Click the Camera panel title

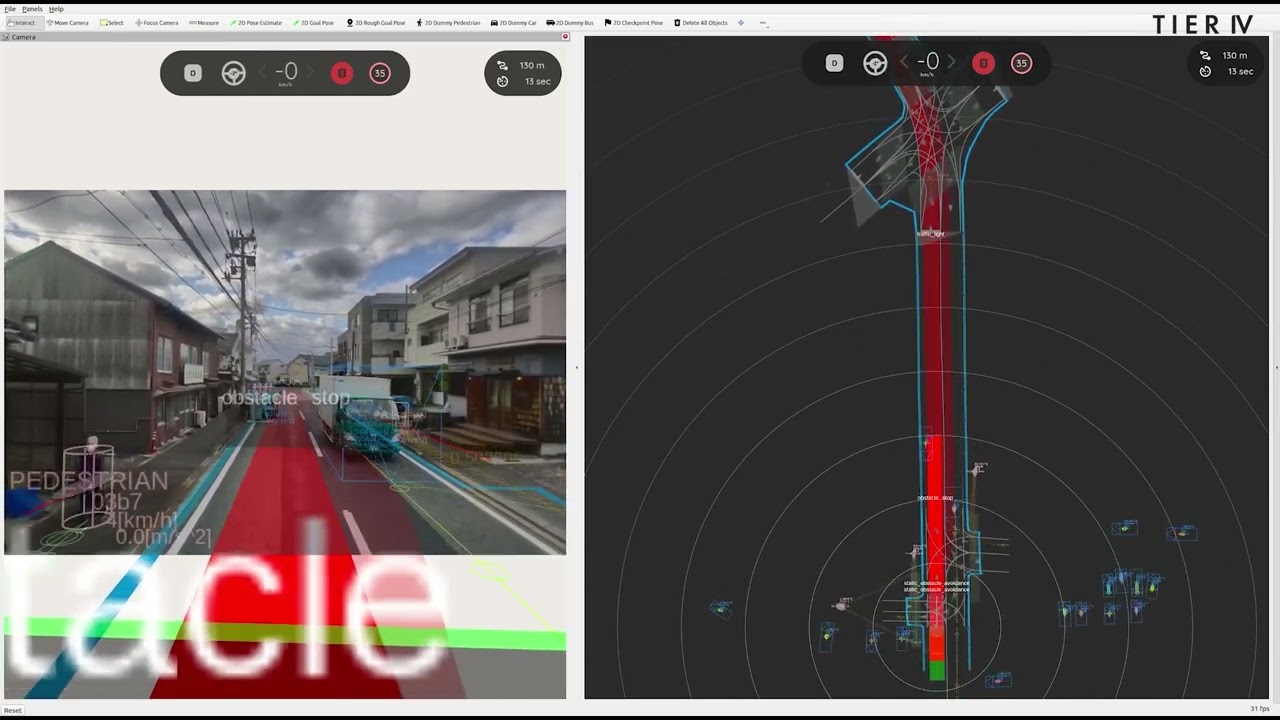click(24, 37)
